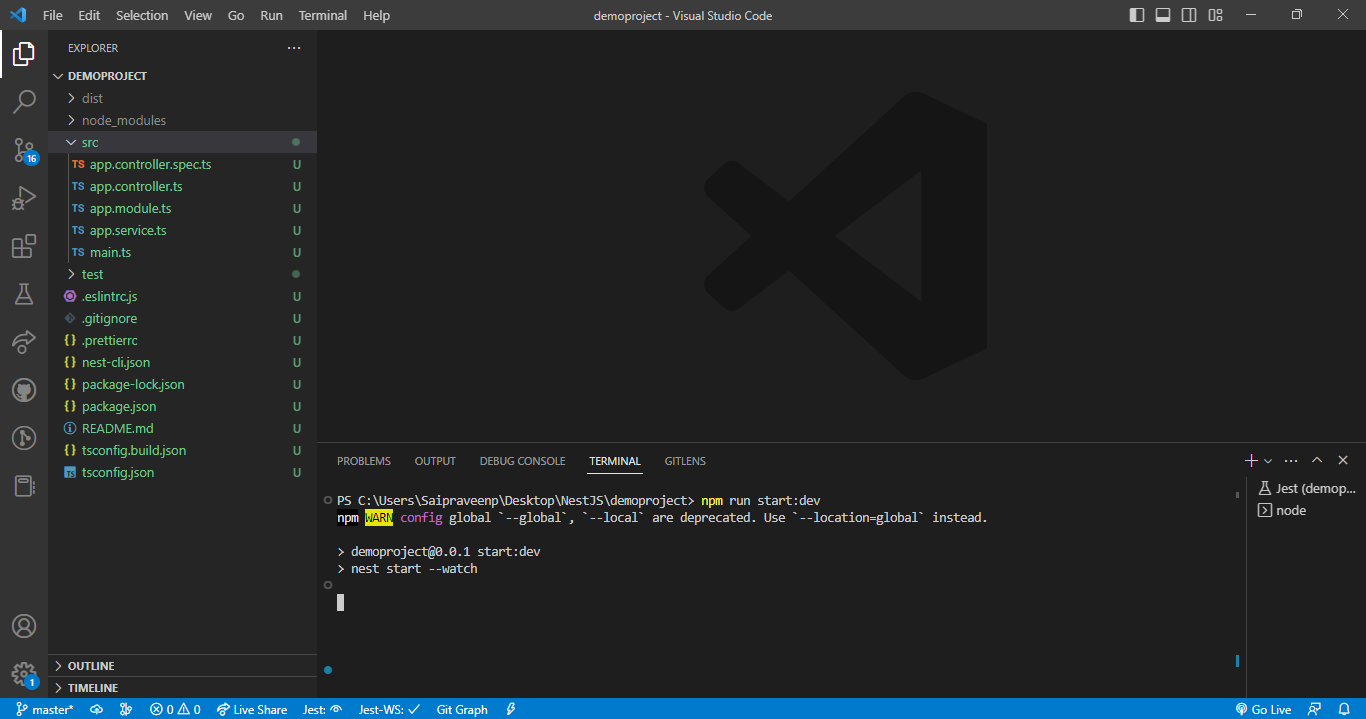
Task: Open the Extensions view
Action: [24, 246]
